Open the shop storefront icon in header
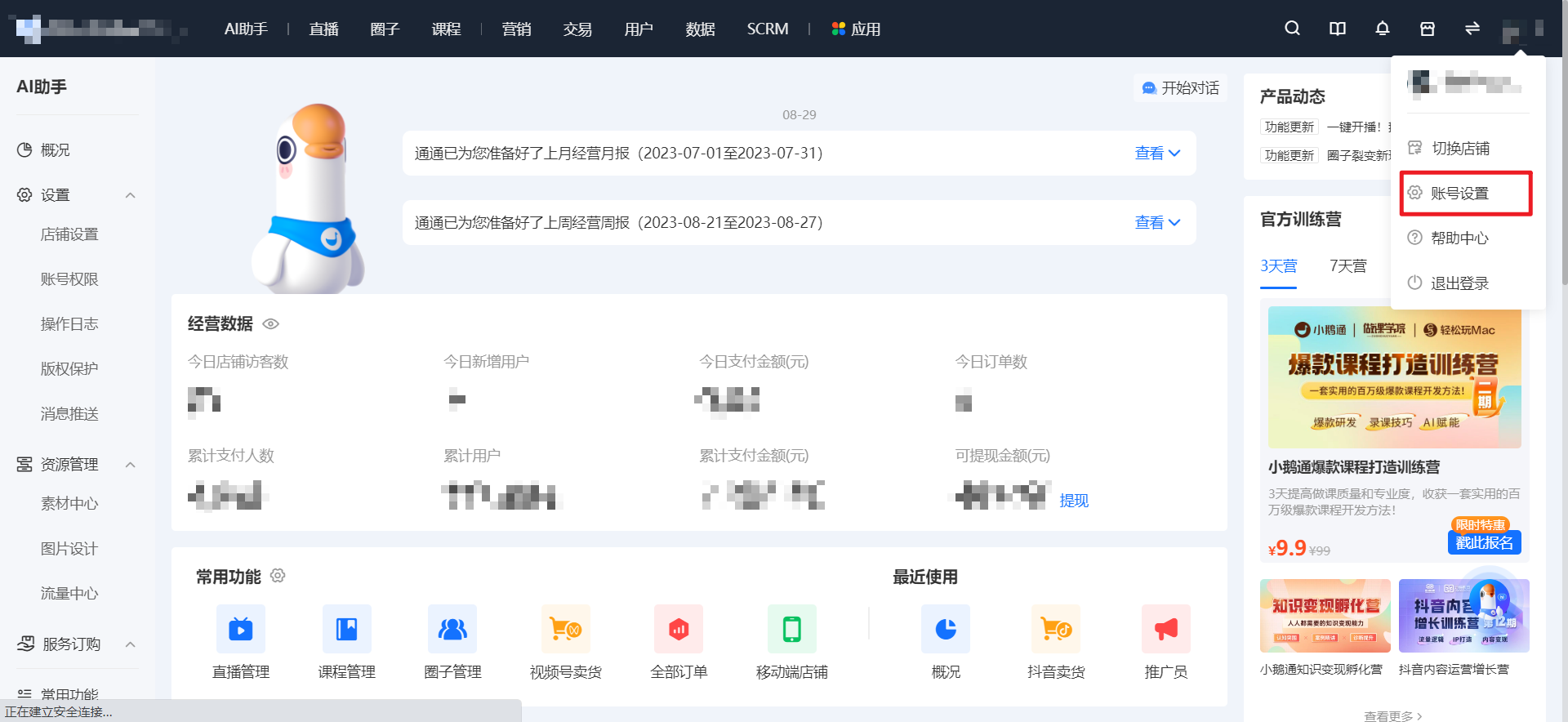This screenshot has height=722, width=1568. [x=1427, y=29]
